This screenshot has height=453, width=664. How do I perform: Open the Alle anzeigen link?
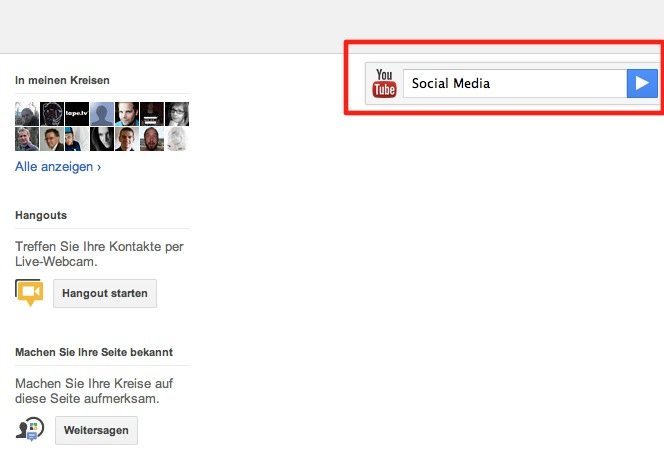[58, 167]
